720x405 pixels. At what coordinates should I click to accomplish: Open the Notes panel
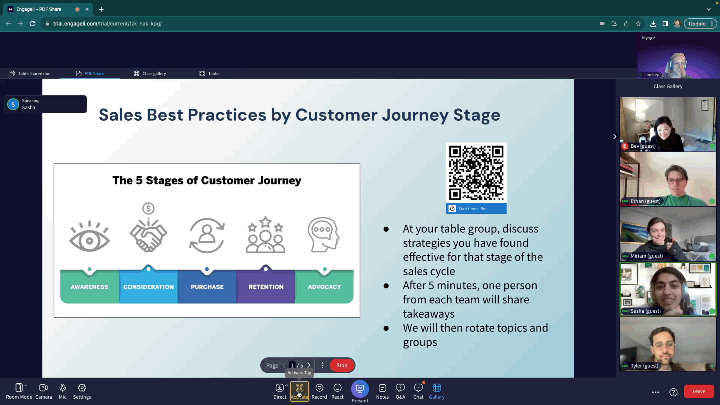382,389
